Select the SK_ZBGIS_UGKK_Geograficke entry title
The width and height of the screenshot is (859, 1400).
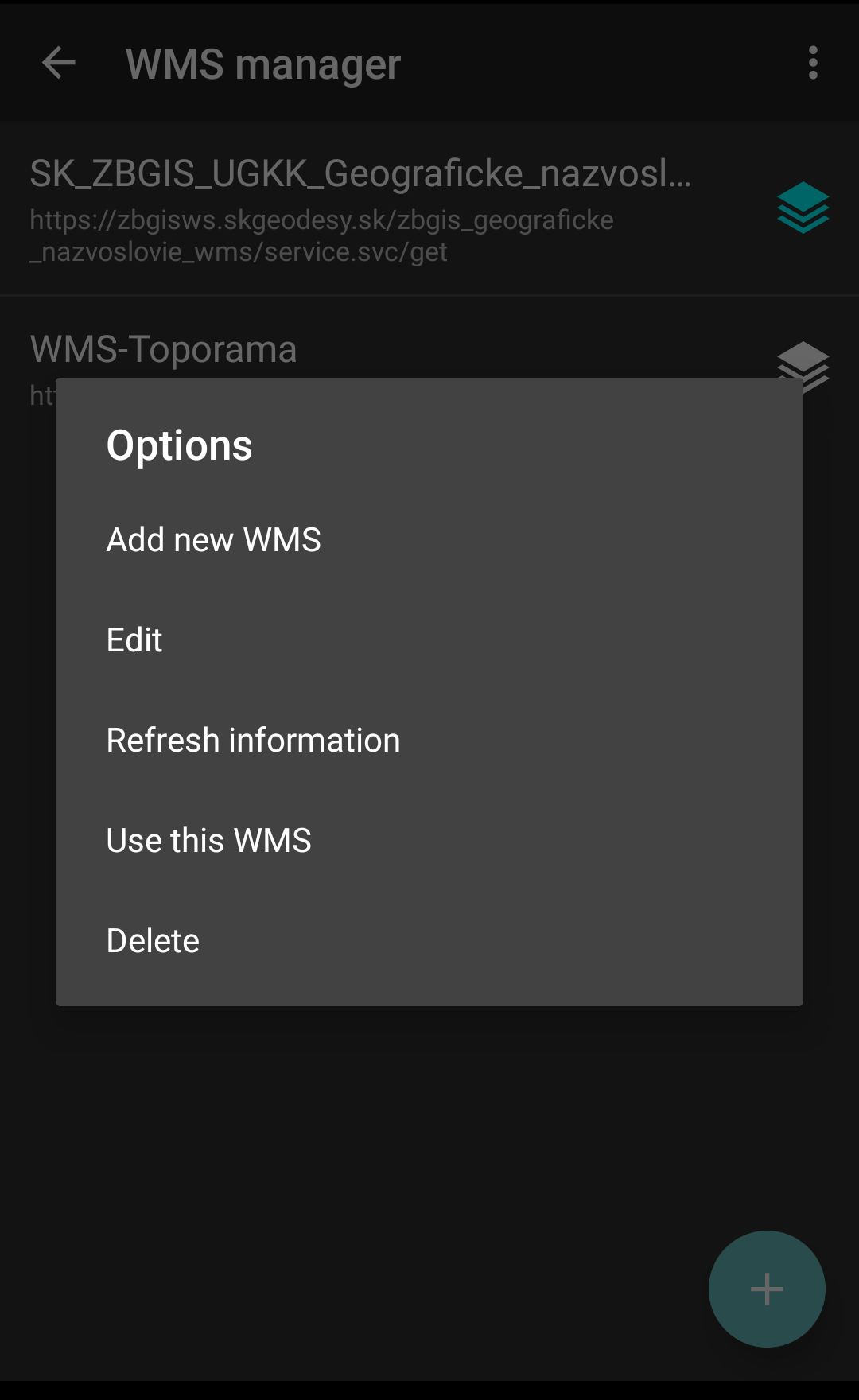pos(360,173)
